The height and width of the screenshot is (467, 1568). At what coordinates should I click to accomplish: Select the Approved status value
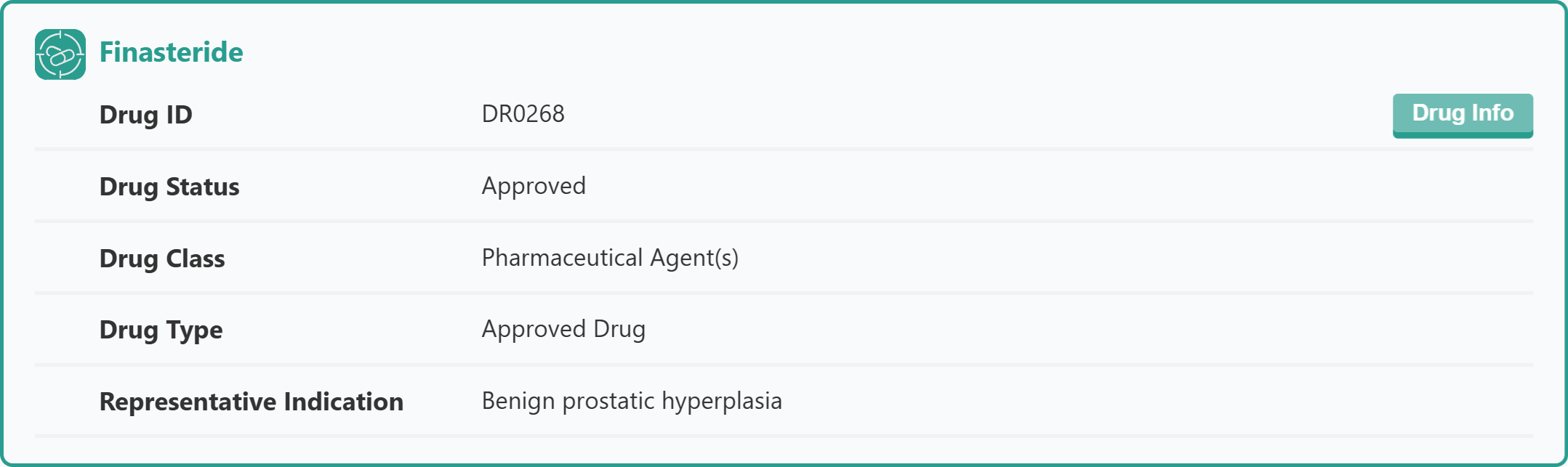(x=534, y=187)
